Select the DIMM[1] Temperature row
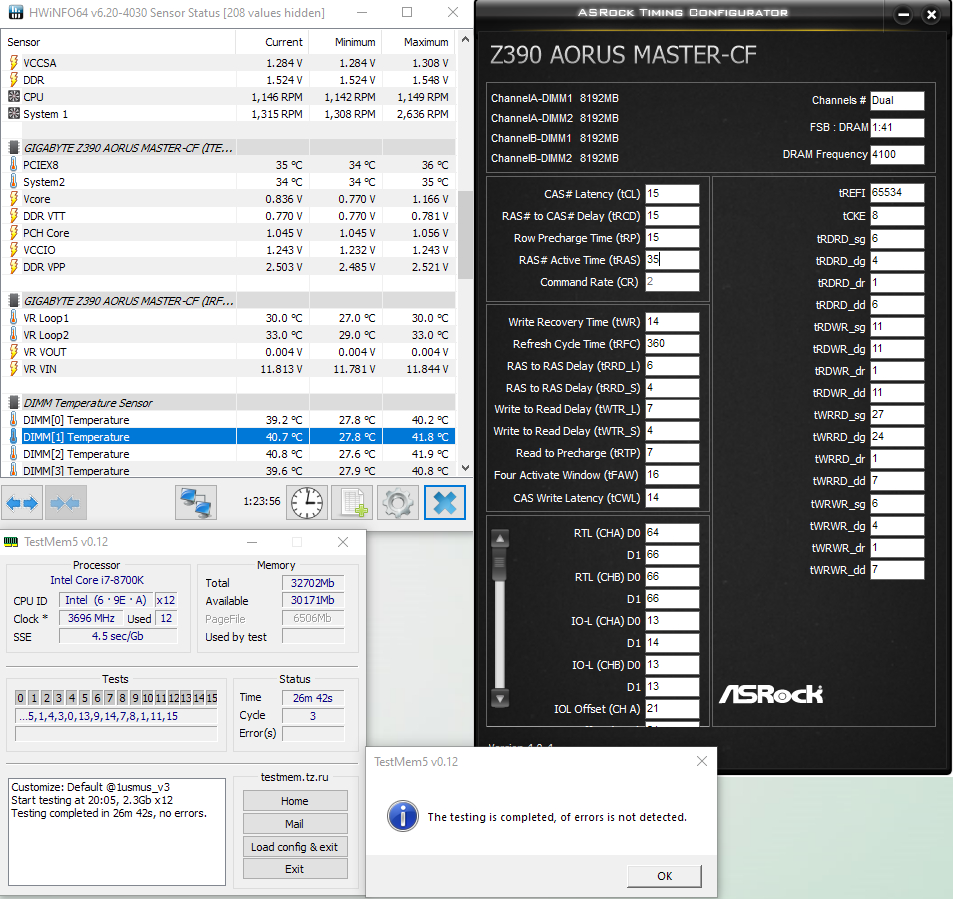This screenshot has width=953, height=899. coord(228,436)
